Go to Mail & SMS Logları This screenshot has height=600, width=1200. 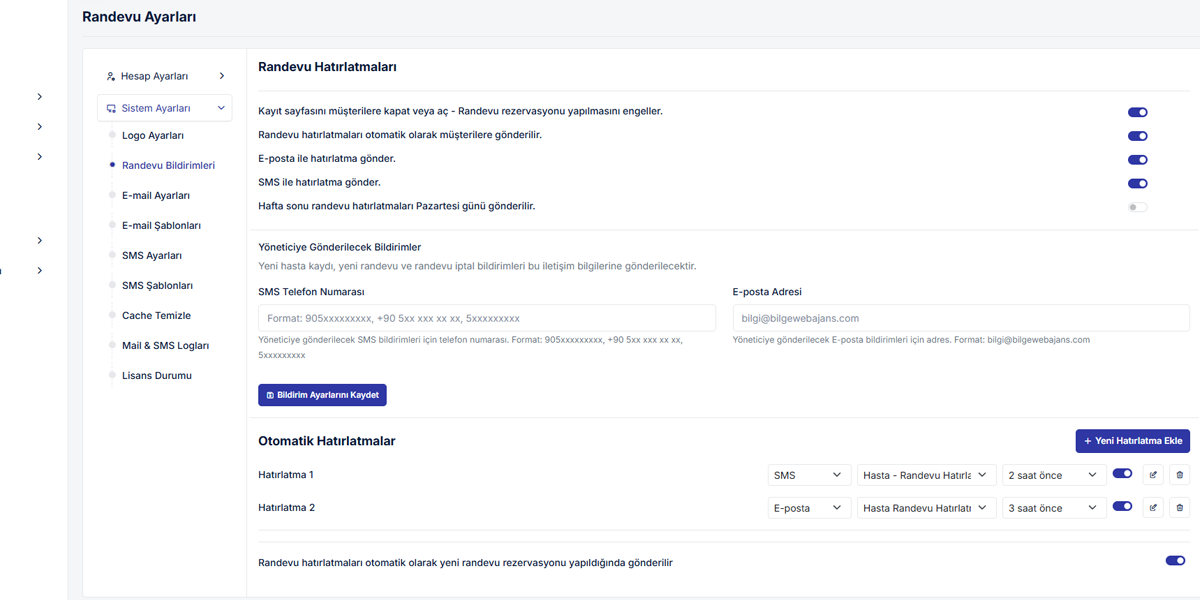coord(165,346)
